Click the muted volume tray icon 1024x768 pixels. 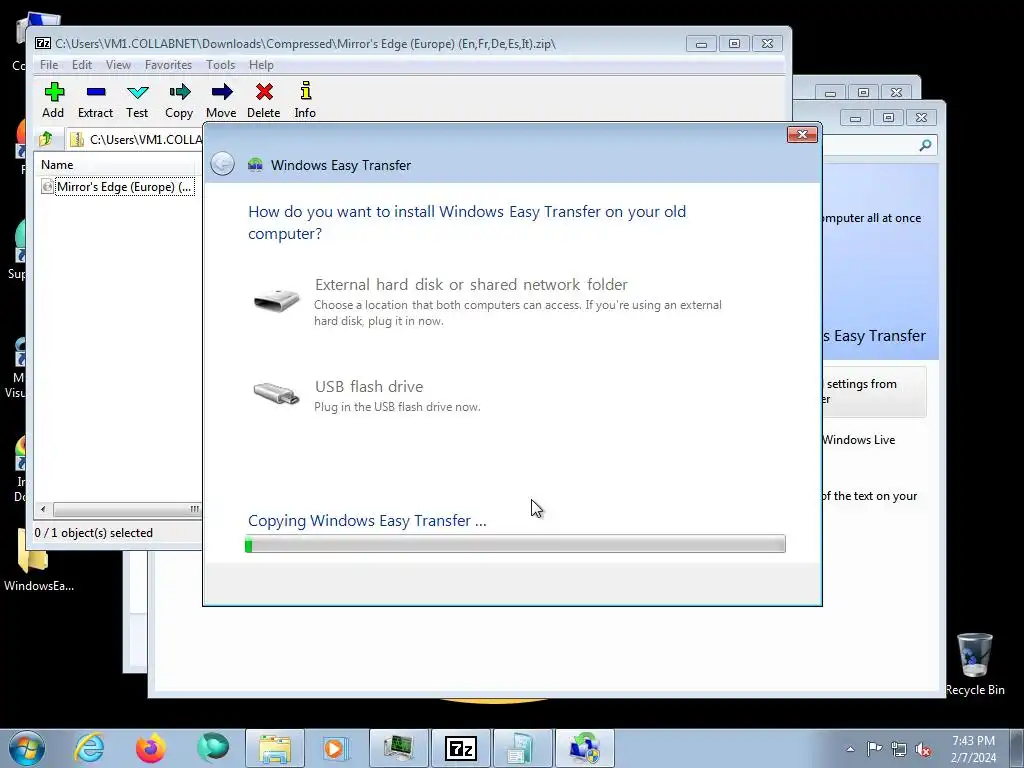coord(923,749)
